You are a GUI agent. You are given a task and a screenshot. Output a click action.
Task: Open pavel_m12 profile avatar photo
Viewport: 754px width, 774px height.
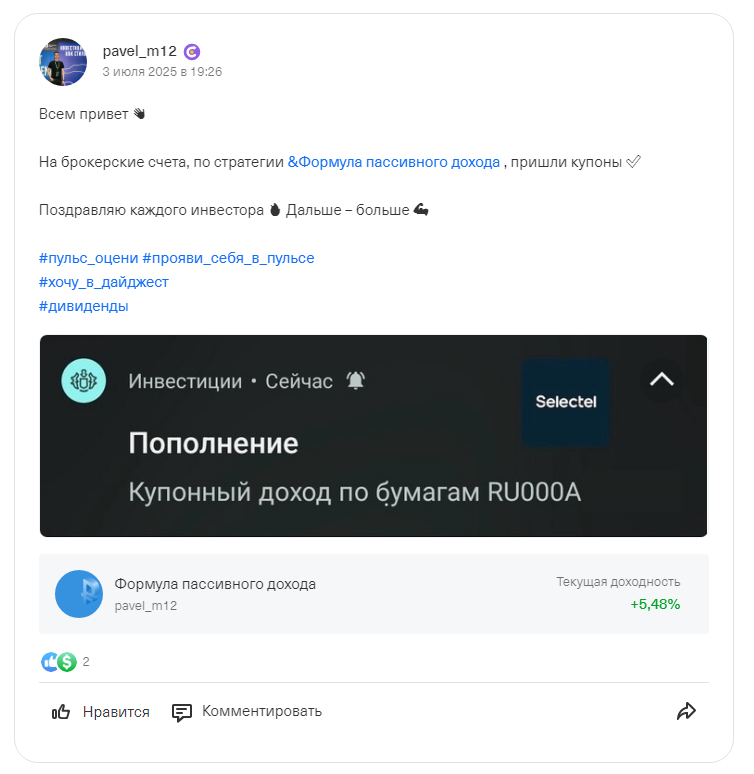(63, 62)
